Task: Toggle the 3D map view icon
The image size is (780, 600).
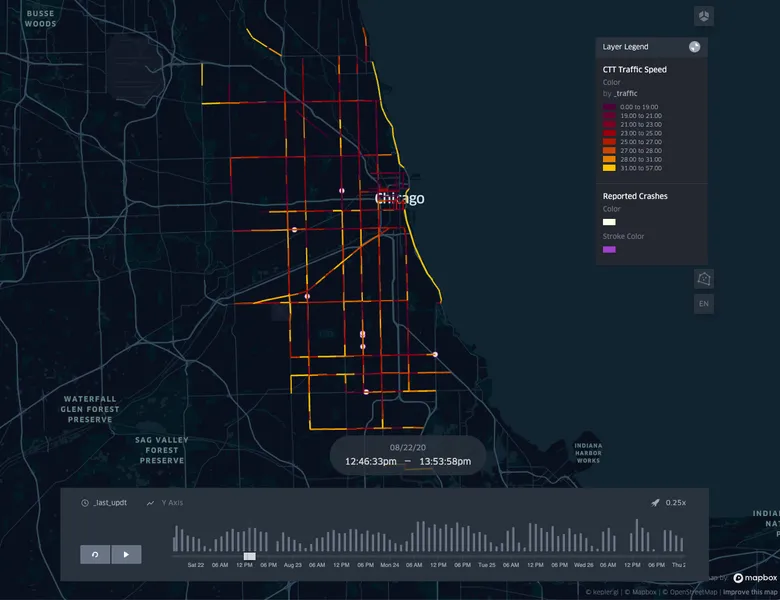Action: pos(703,16)
